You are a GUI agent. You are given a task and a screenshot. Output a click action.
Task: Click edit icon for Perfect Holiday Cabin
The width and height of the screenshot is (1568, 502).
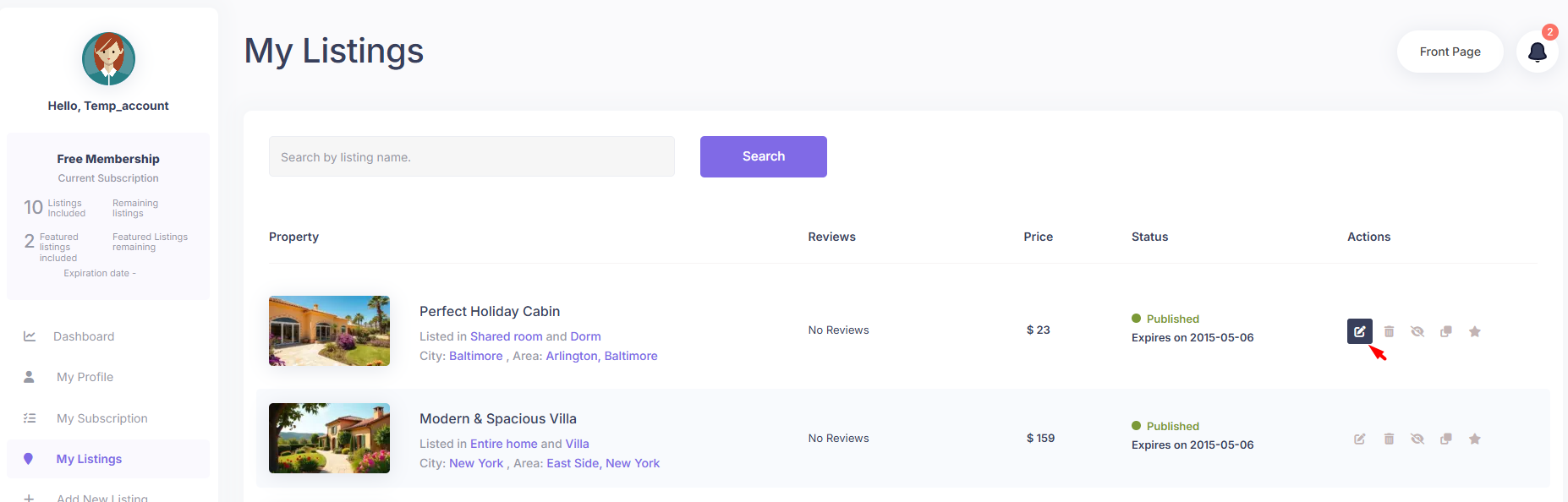[x=1359, y=331]
